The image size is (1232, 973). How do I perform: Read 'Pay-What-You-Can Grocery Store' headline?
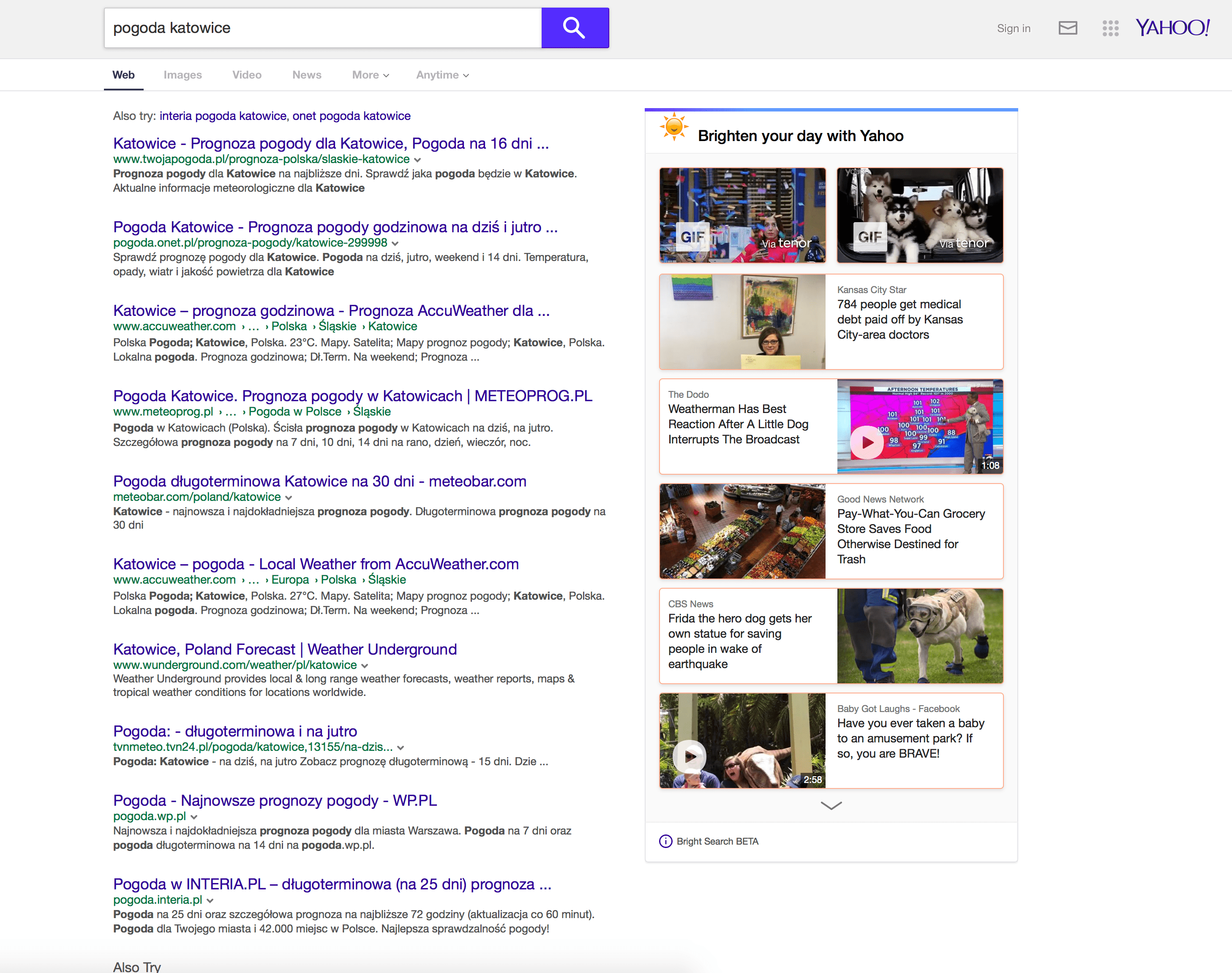(910, 536)
